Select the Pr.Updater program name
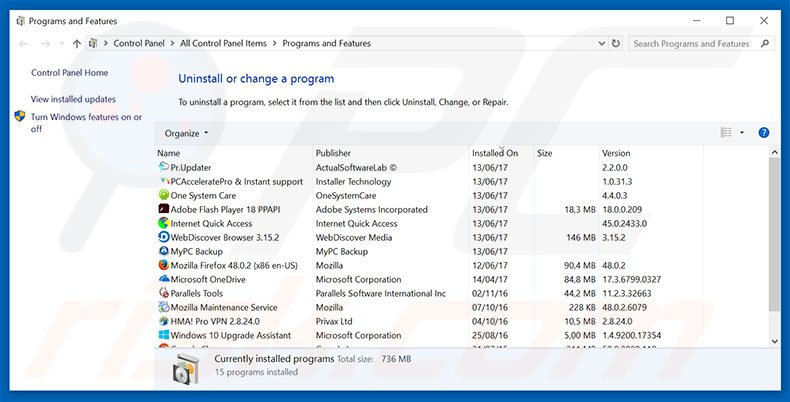The image size is (790, 402). point(191,167)
